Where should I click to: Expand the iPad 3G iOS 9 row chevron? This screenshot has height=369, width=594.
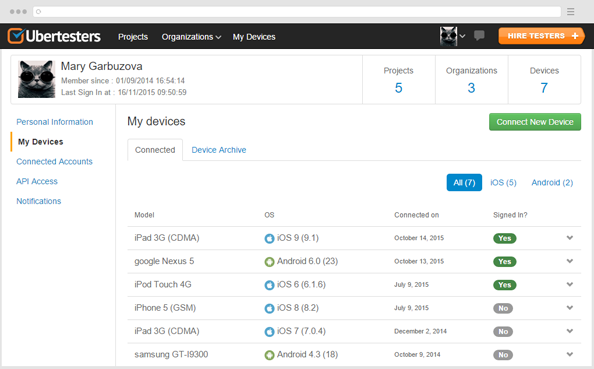point(570,238)
